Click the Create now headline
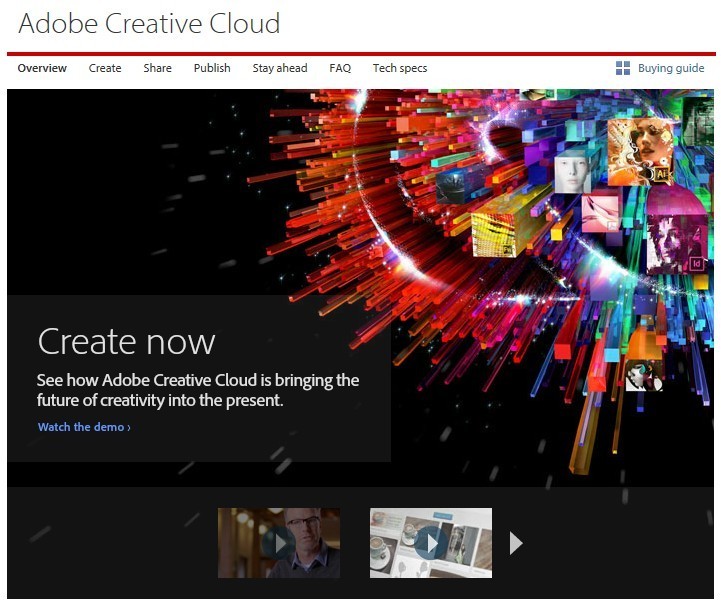This screenshot has height=605, width=721. pyautogui.click(x=126, y=342)
